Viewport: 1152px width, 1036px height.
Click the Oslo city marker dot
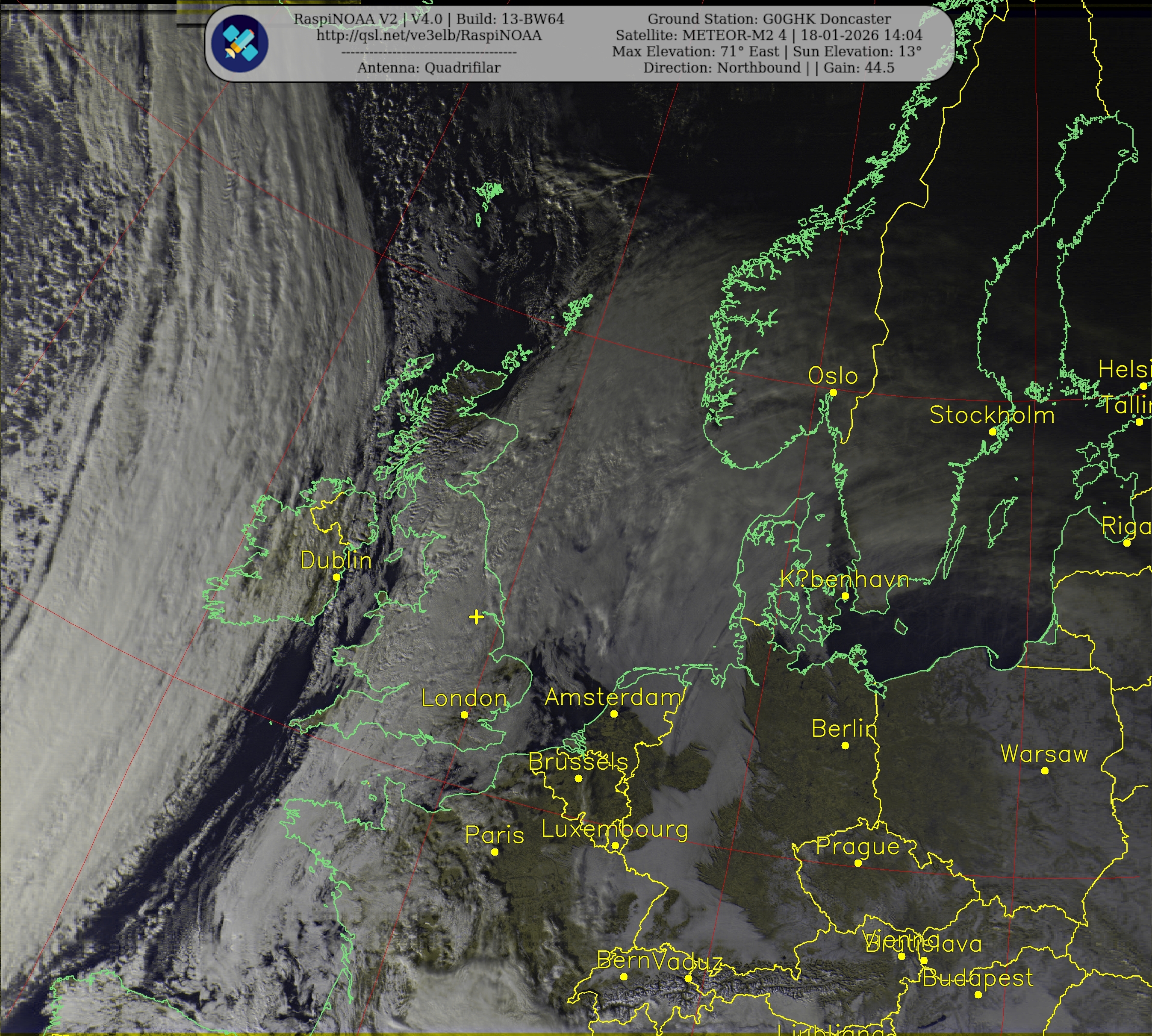pyautogui.click(x=833, y=393)
